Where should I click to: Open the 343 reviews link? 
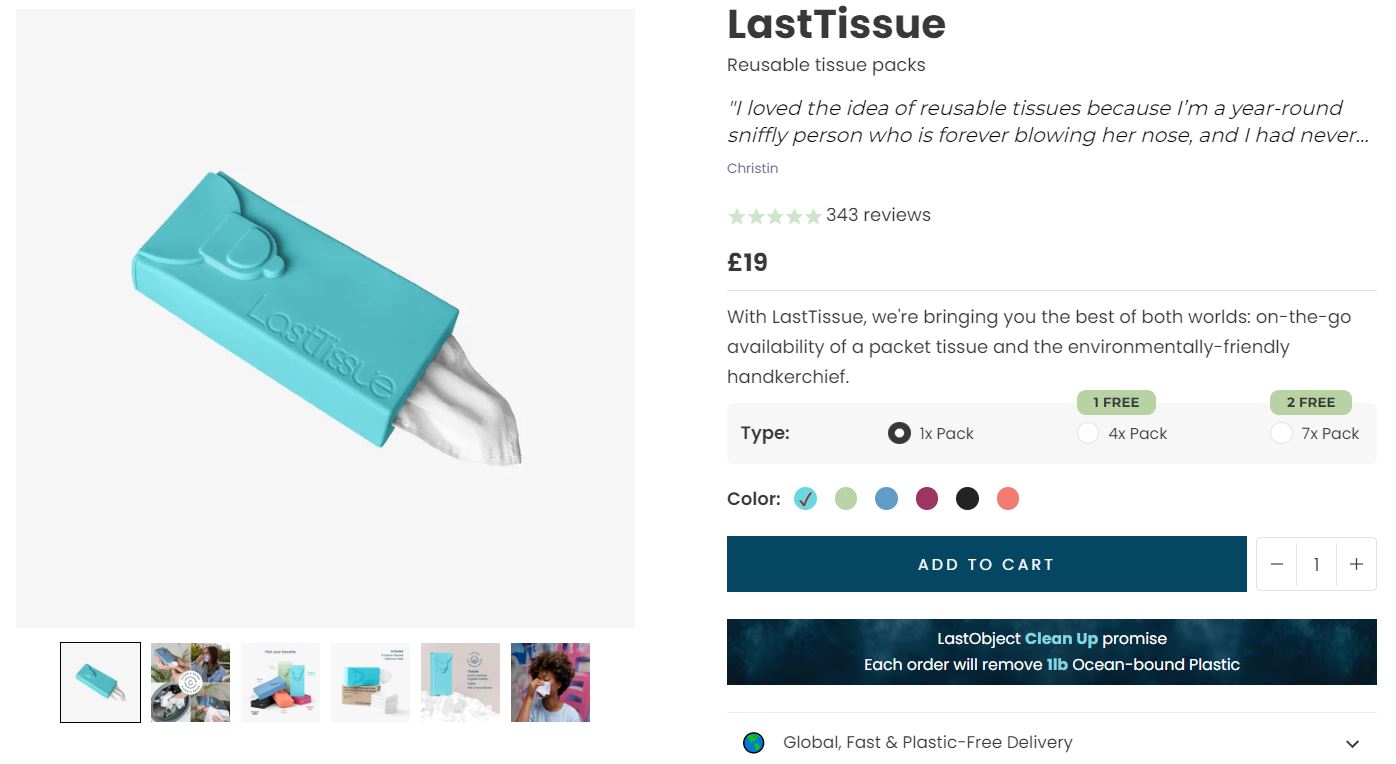[x=877, y=215]
